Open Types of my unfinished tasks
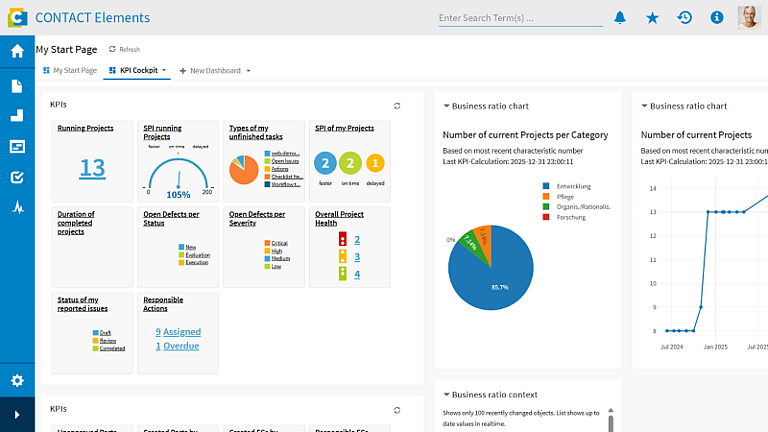 coord(256,132)
